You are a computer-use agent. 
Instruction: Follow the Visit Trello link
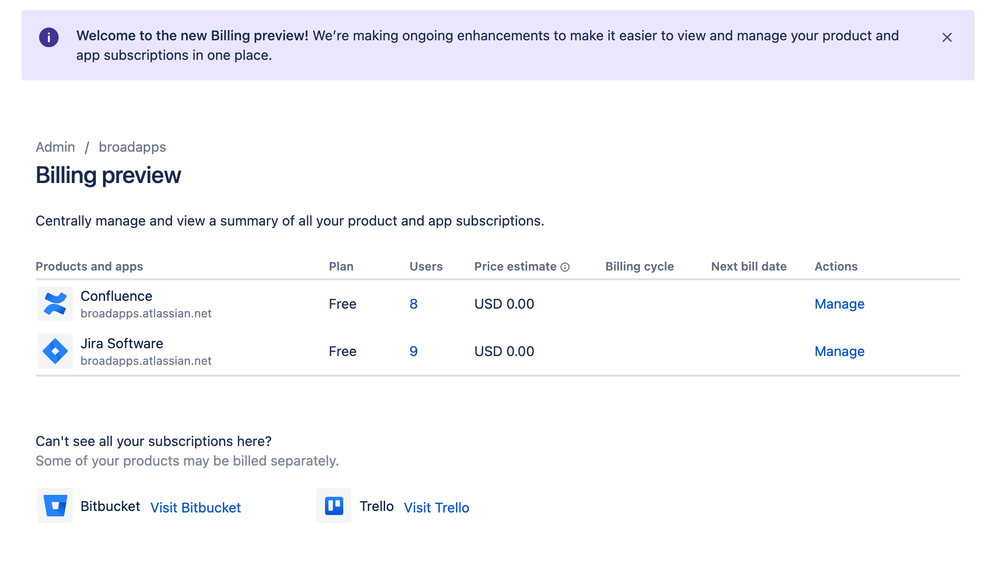coord(436,508)
